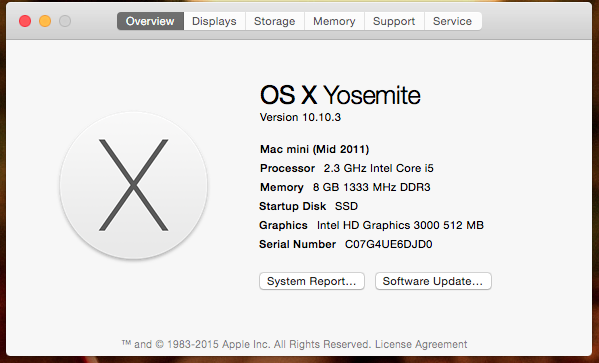Open the System Report button

pos(312,281)
